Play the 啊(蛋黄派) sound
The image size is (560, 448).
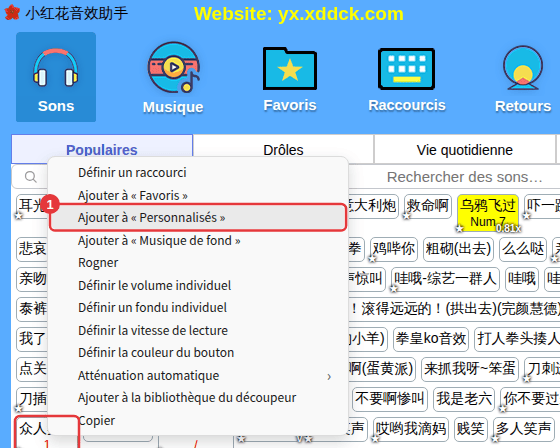click(382, 369)
